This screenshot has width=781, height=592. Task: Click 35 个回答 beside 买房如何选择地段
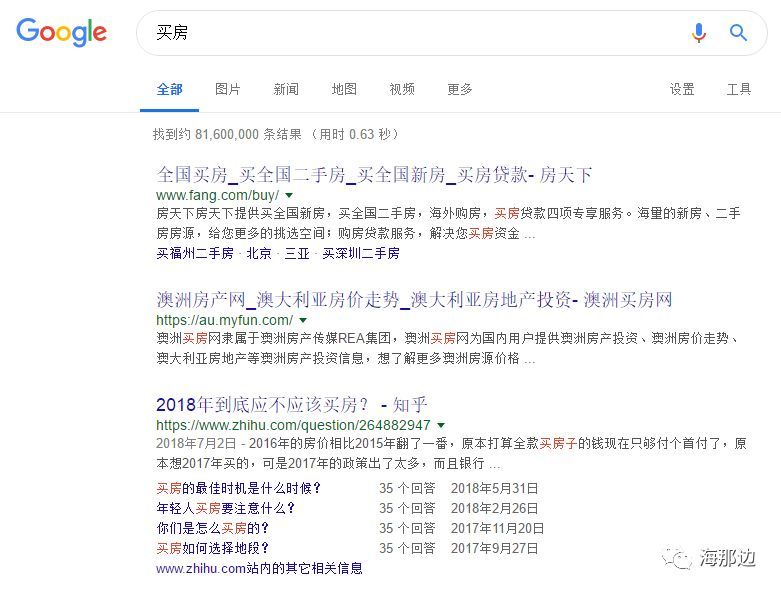[x=407, y=548]
